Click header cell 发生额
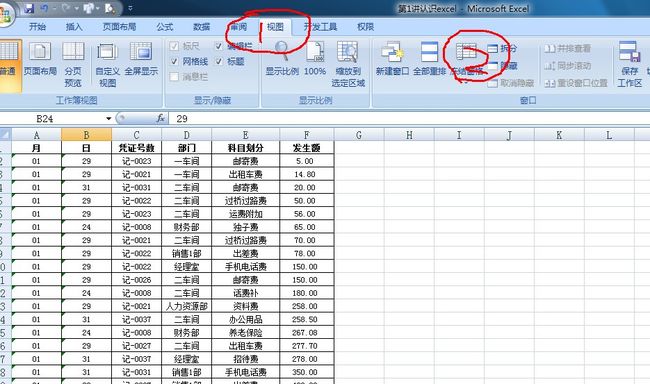 307,148
